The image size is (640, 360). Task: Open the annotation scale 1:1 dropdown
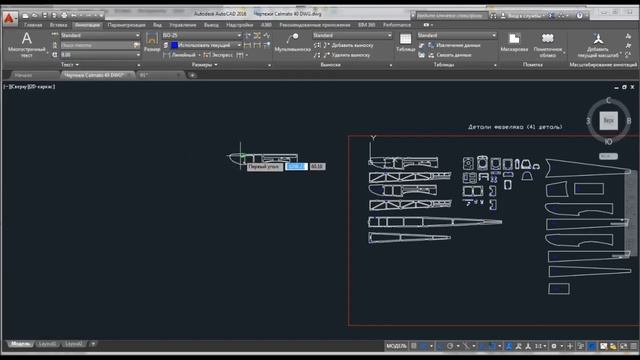(x=540, y=346)
